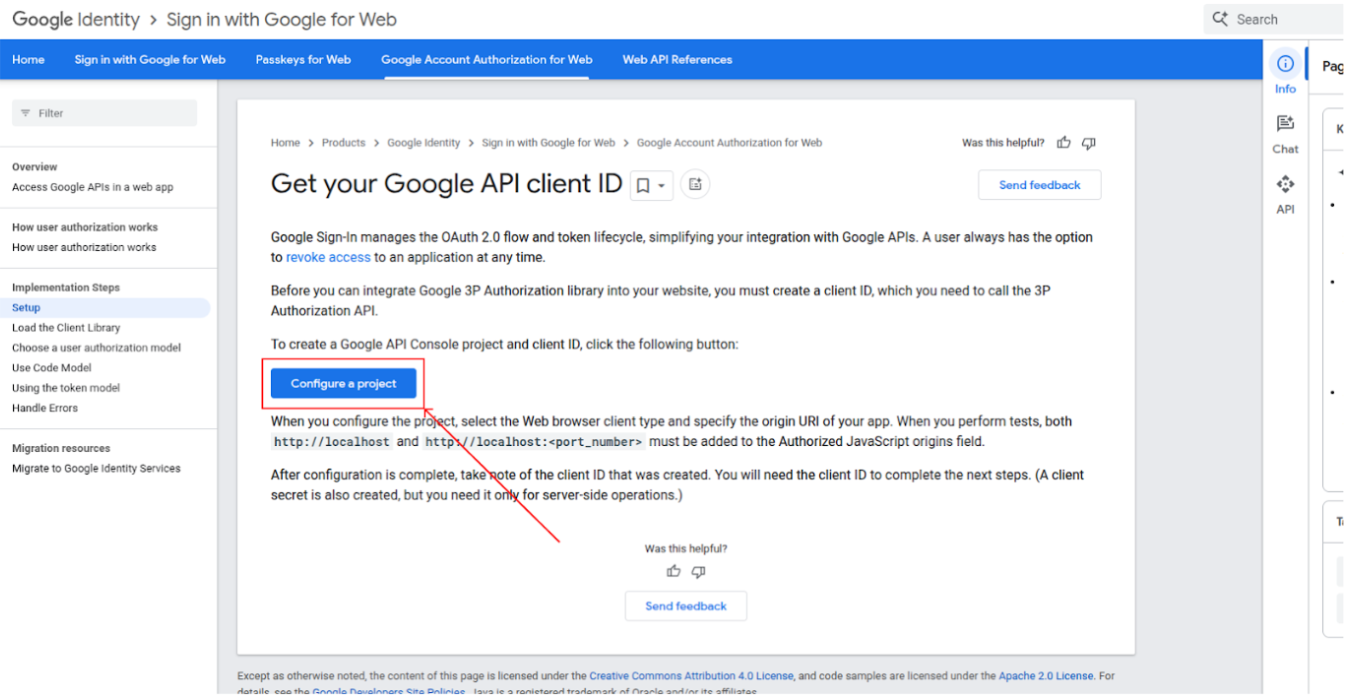Open the revoke access link
Screen dimensions: 1346x696
(x=328, y=257)
